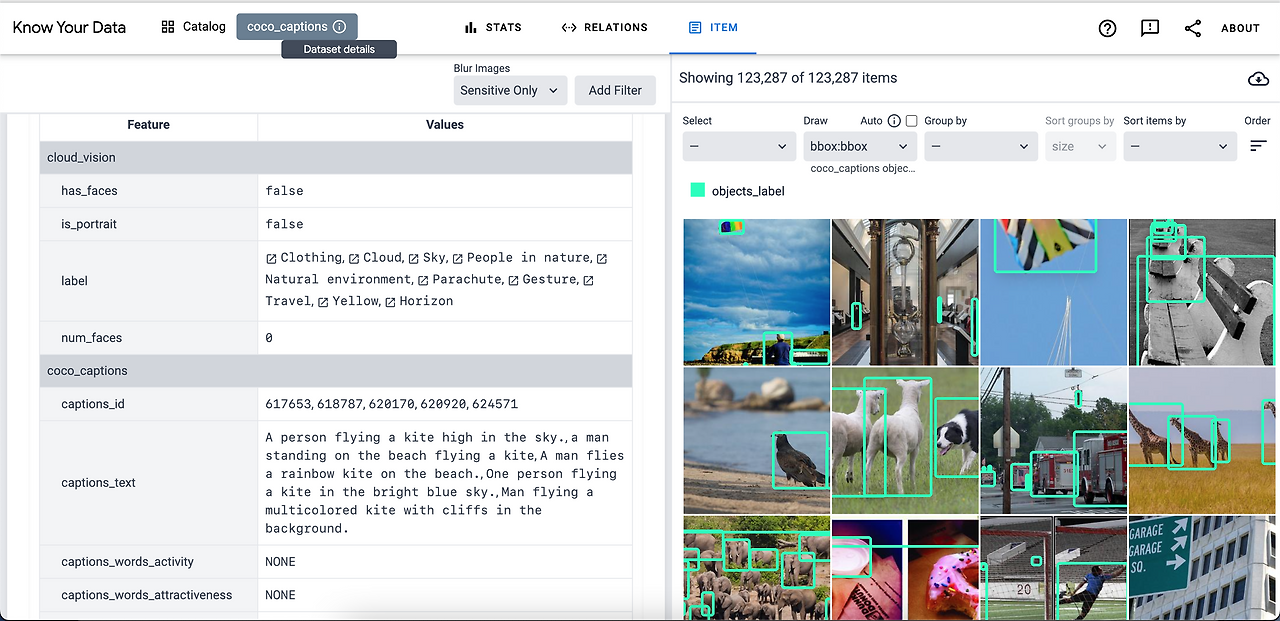
Task: Select the giraffes thumbnail
Action: tap(1202, 440)
